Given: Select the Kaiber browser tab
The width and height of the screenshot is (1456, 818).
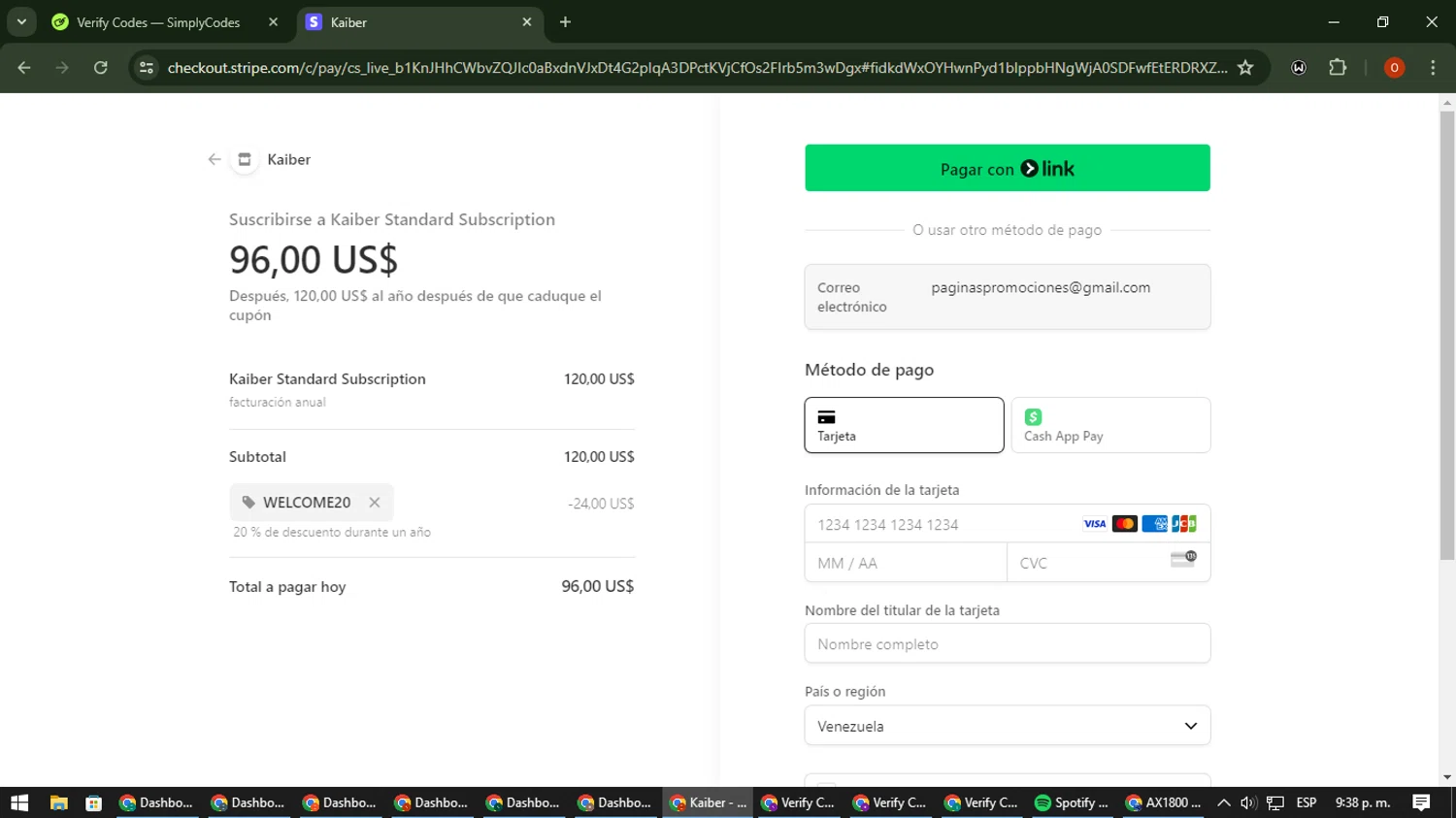Looking at the screenshot, I should (x=419, y=22).
